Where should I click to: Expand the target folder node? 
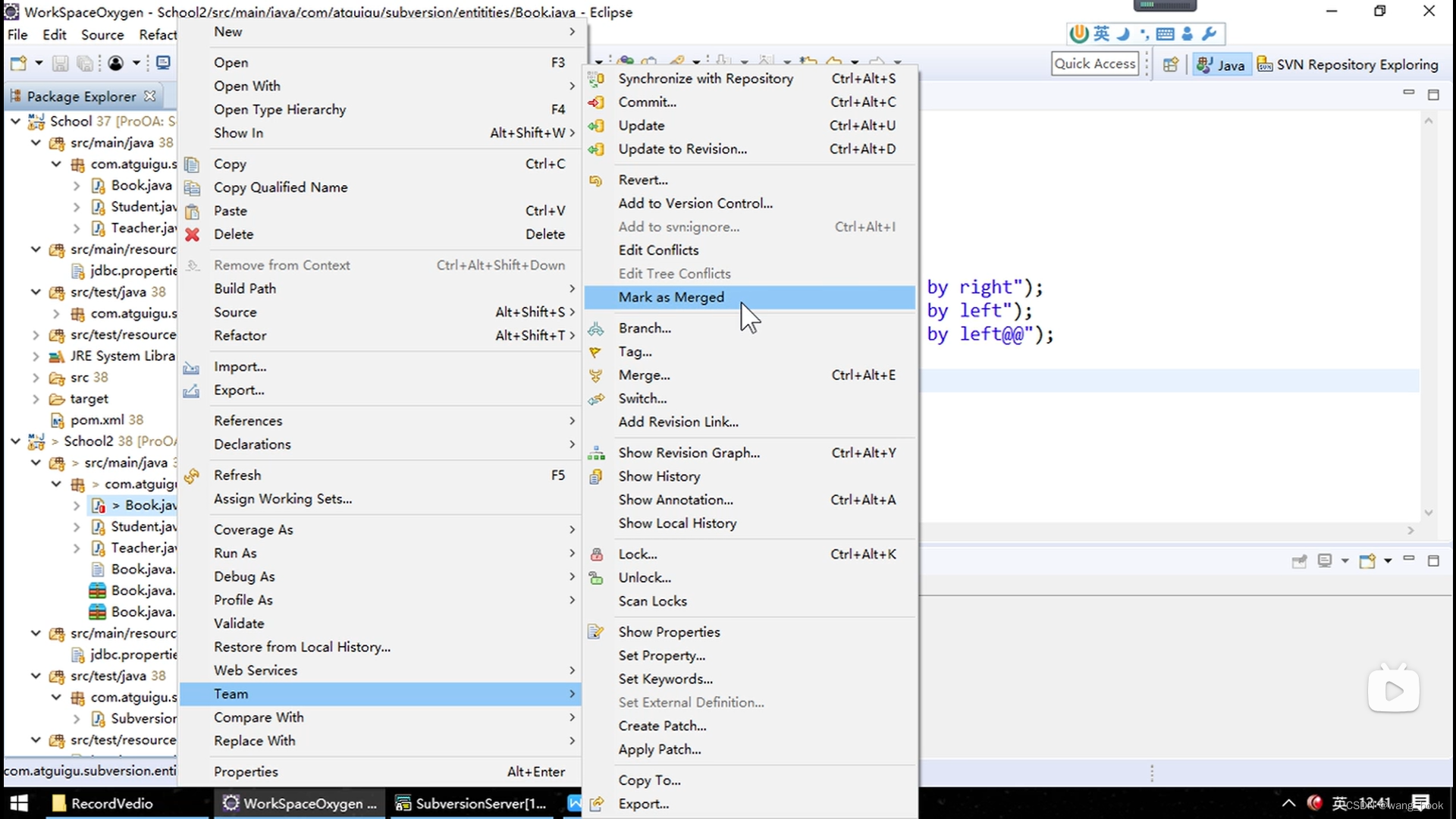[x=36, y=398]
